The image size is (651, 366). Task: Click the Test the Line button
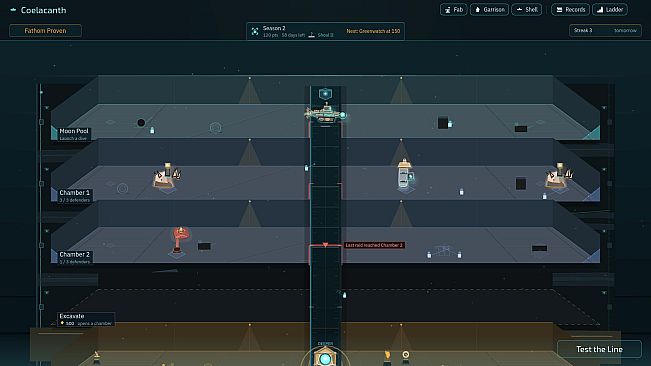point(599,349)
